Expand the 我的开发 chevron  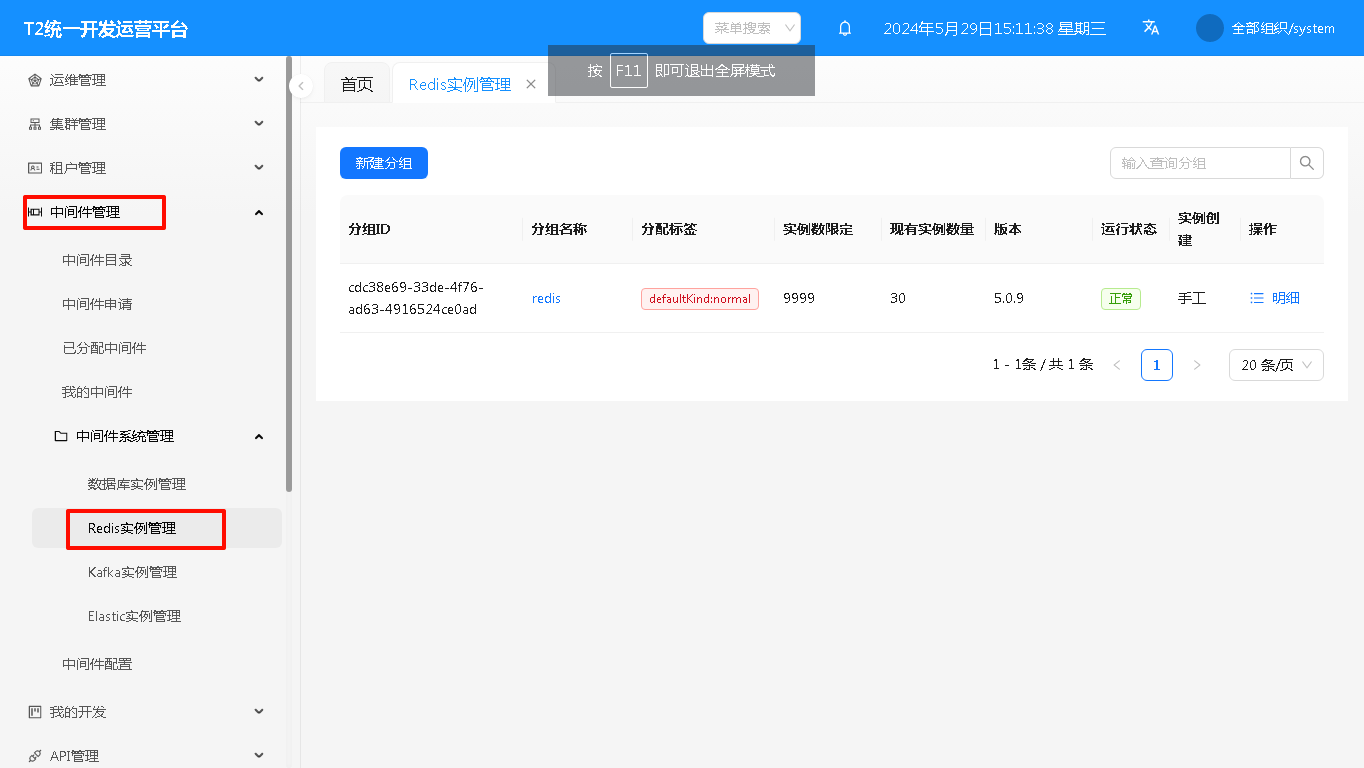pyautogui.click(x=259, y=712)
